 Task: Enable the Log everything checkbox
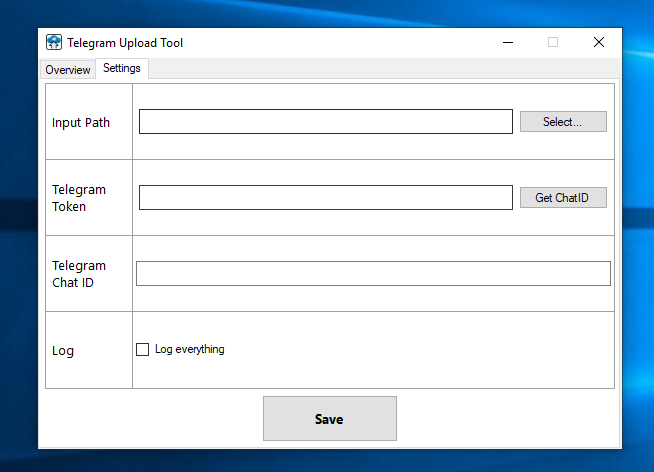click(143, 349)
